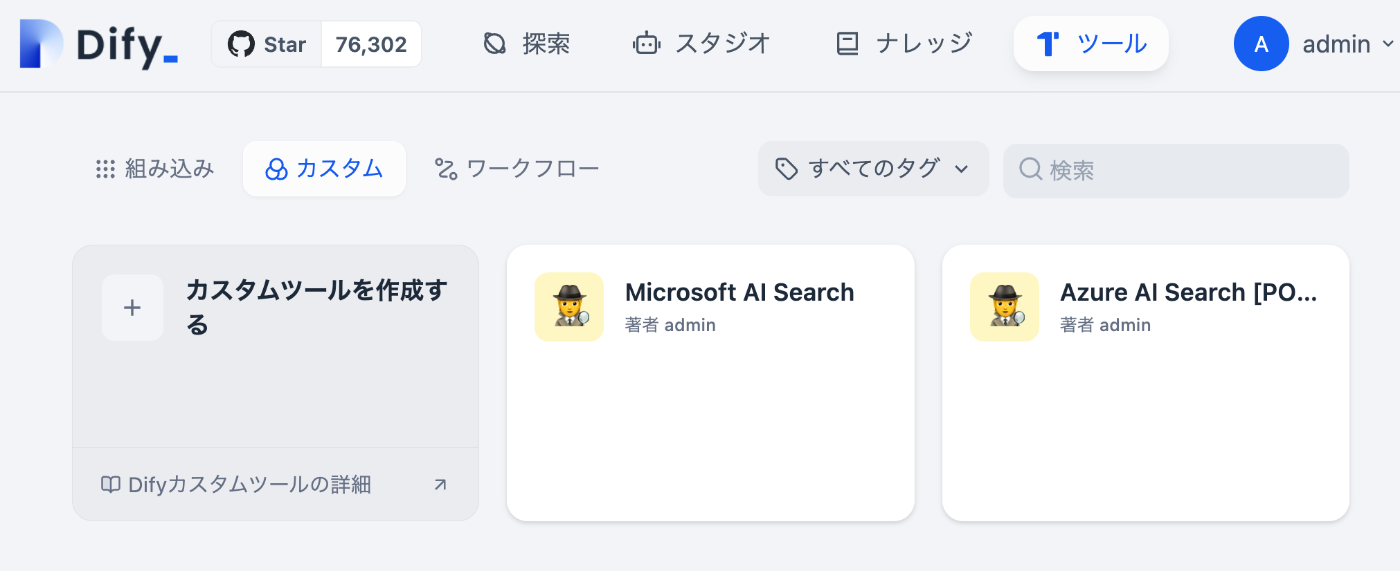This screenshot has height=571, width=1400.
Task: Open Difyカスタムツールの詳細 link
Action: (x=236, y=485)
